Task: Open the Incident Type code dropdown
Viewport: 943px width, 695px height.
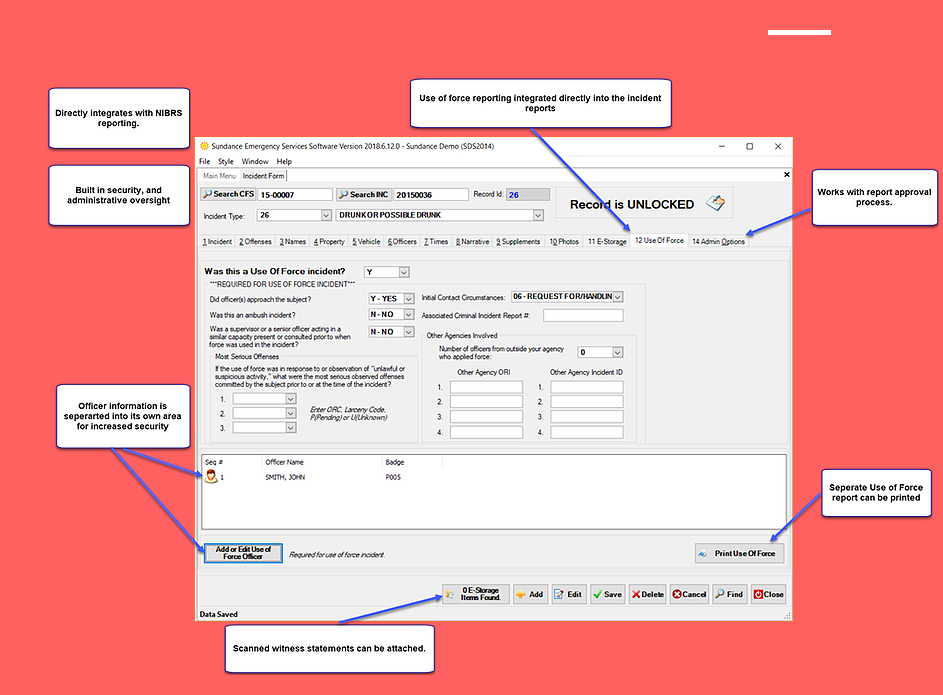Action: [x=326, y=215]
